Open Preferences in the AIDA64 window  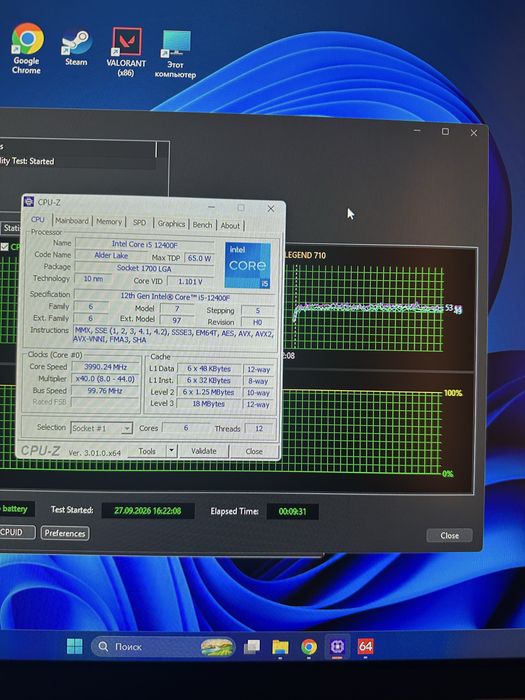65,533
